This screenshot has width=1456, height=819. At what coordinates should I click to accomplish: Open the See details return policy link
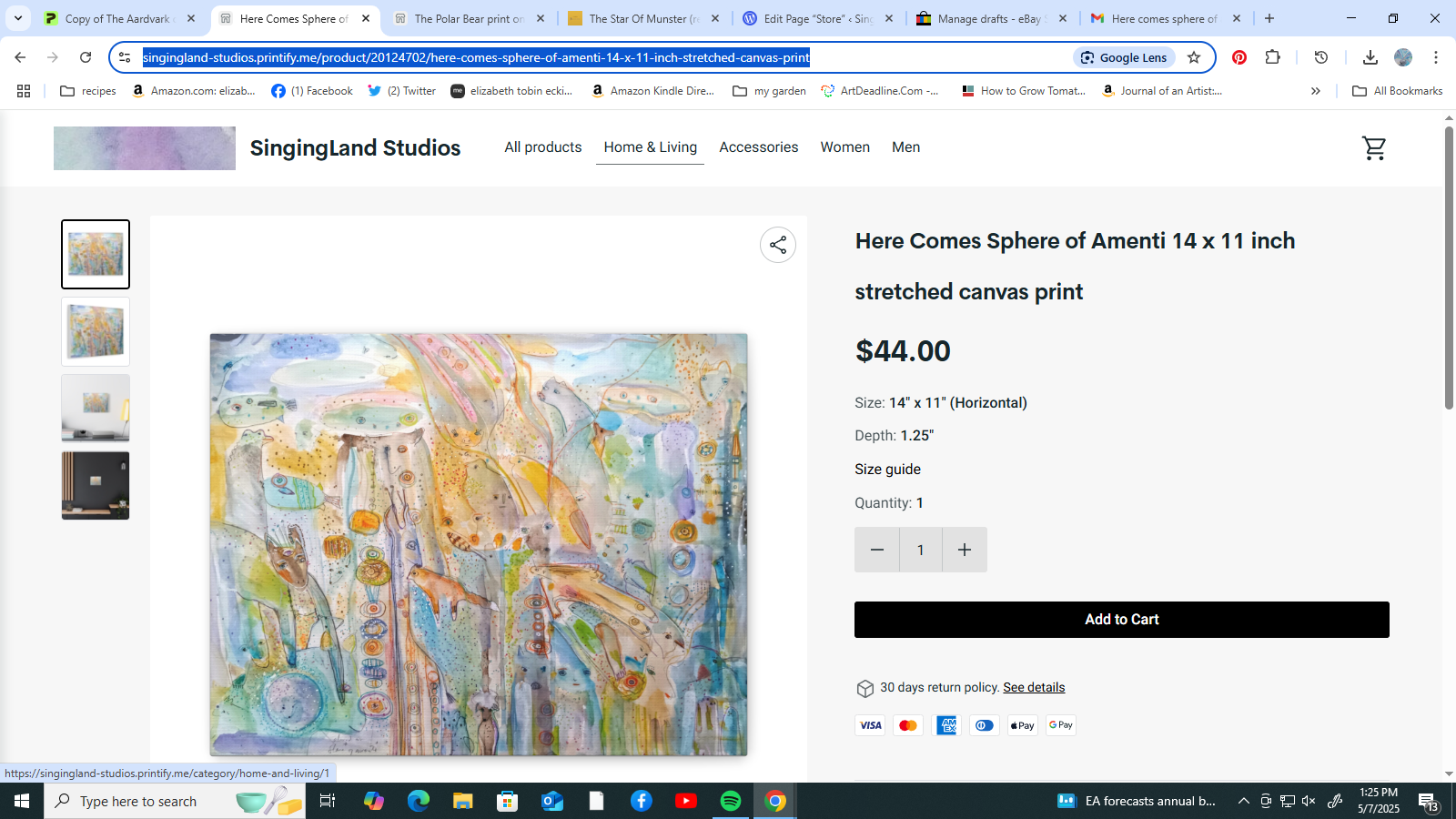[1034, 687]
